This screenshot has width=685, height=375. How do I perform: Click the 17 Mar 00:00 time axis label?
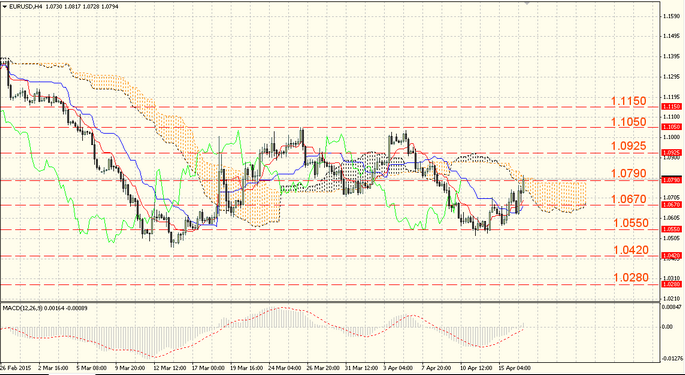[208, 368]
